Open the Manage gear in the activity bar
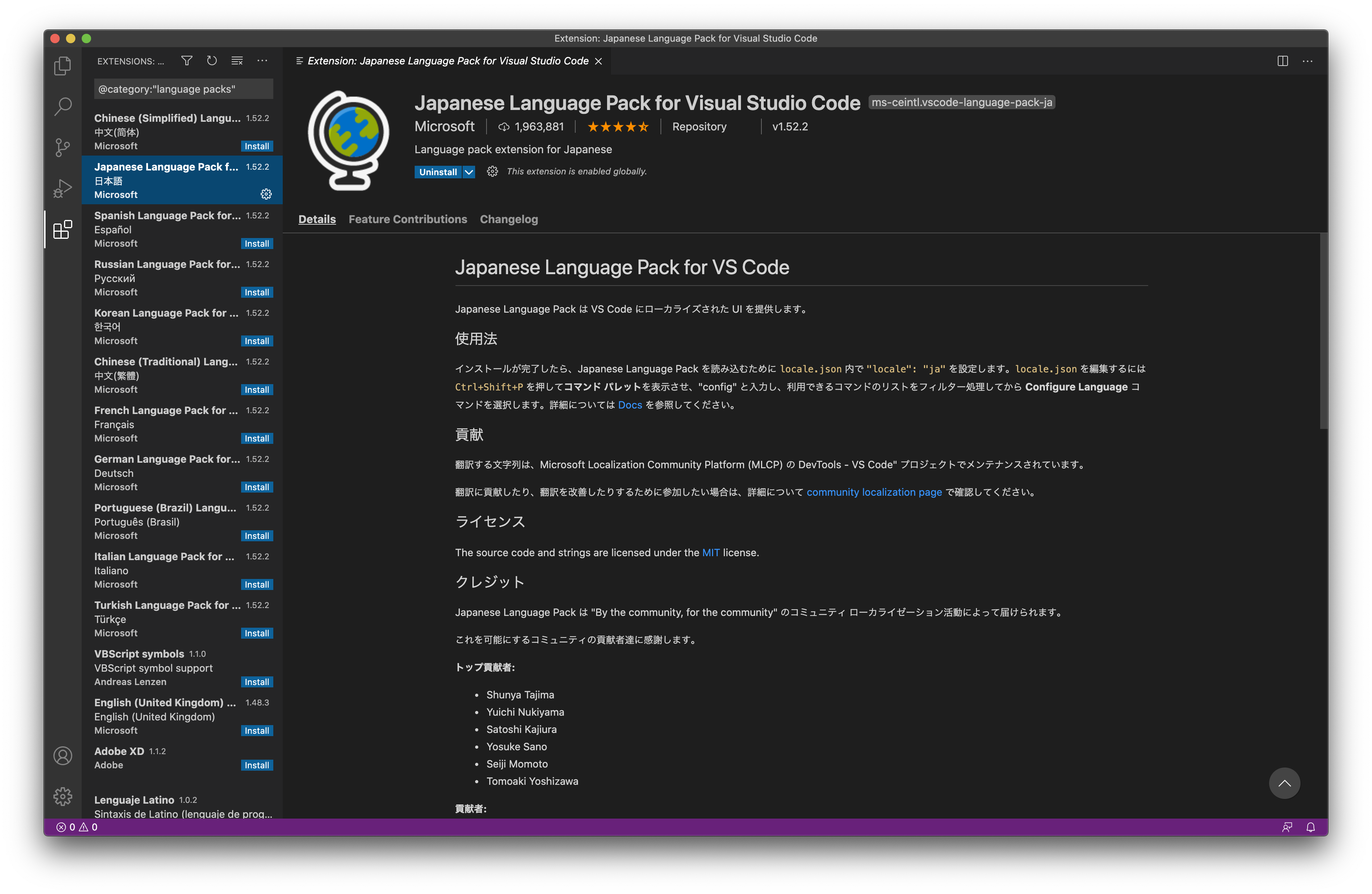 (x=62, y=797)
